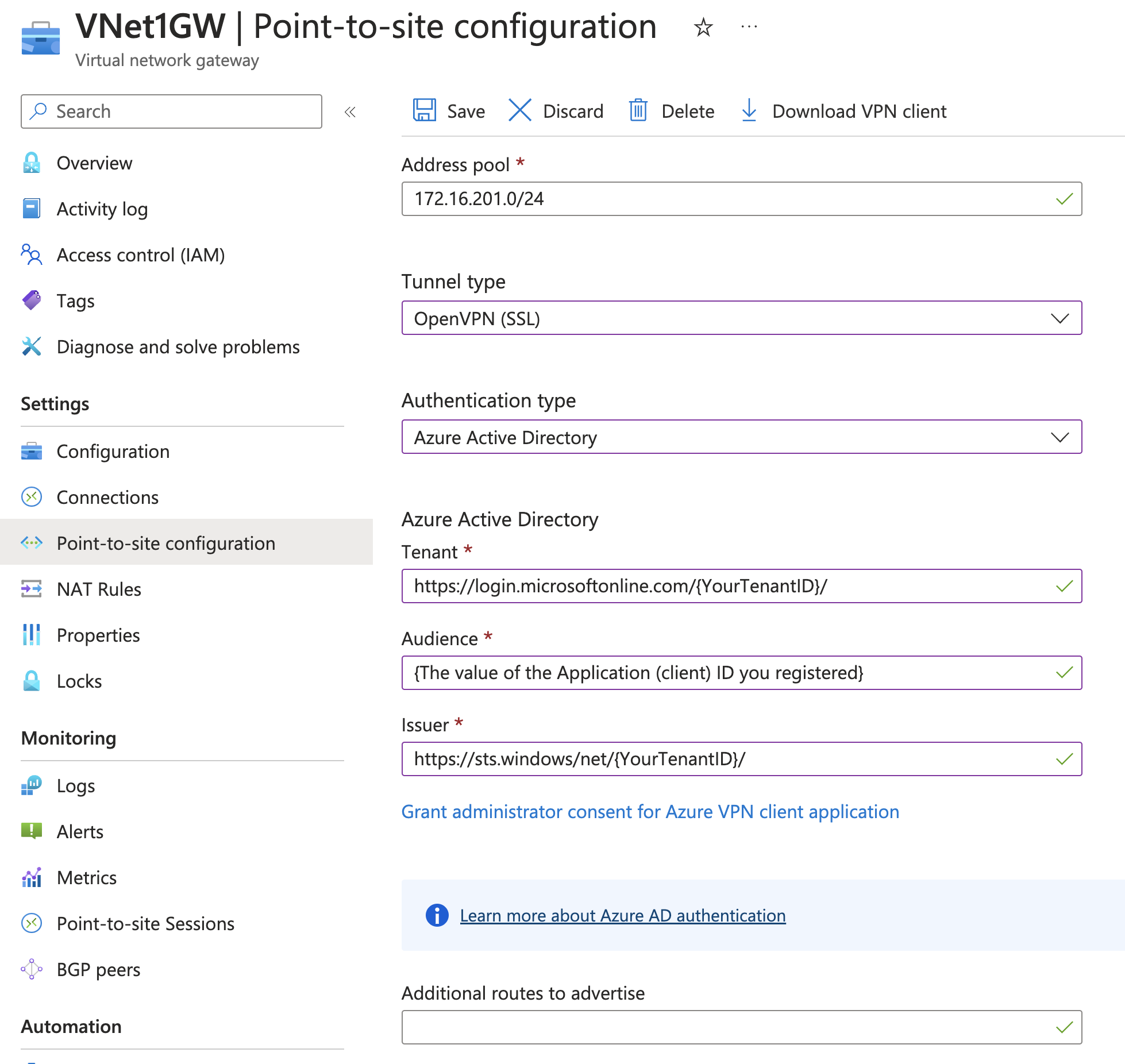
Task: Open the Tunnel type dropdown
Action: tap(742, 318)
